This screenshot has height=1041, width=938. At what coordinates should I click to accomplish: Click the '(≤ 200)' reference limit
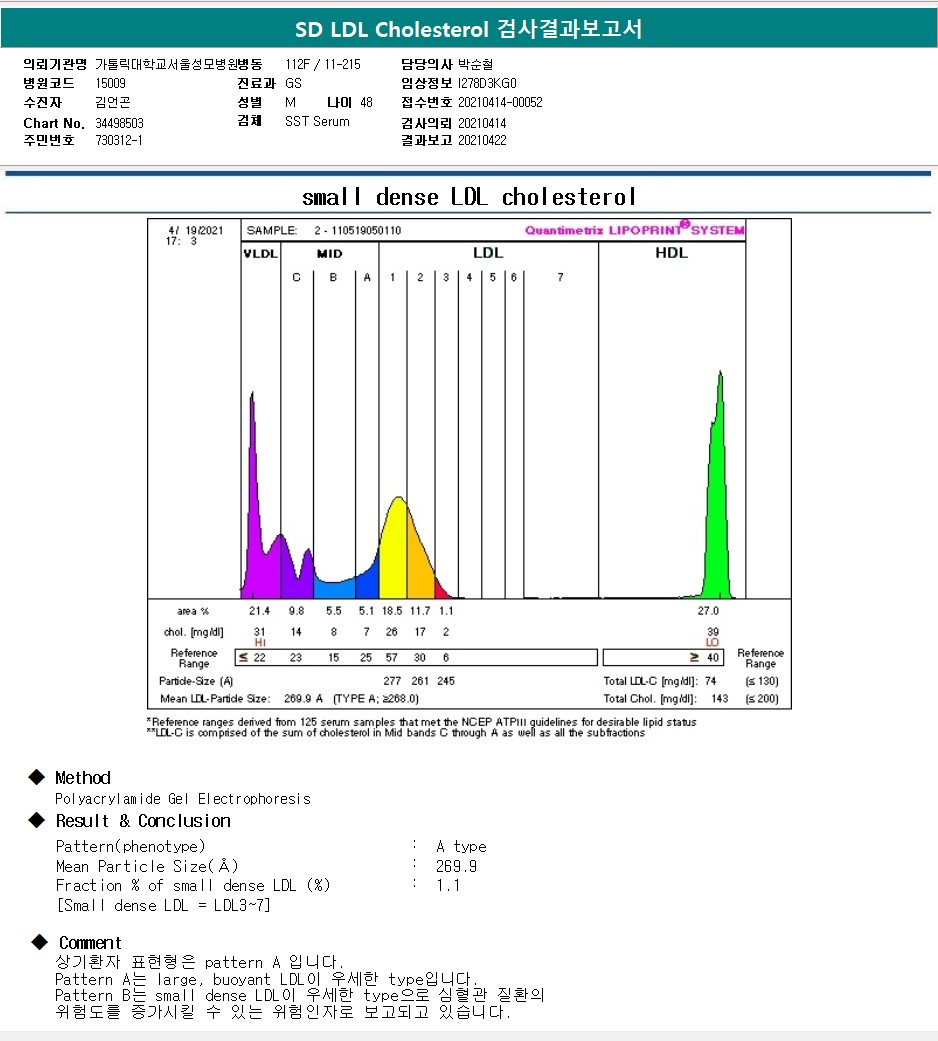click(761, 698)
